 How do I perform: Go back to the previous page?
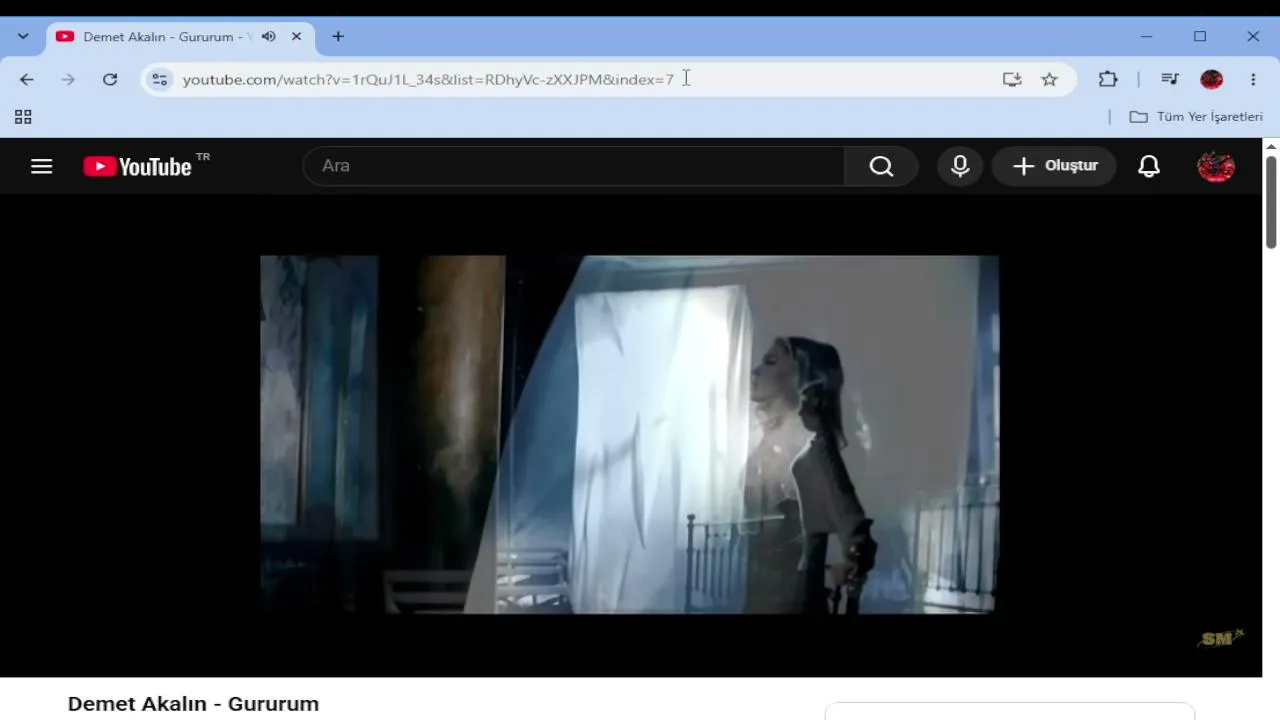pyautogui.click(x=27, y=79)
